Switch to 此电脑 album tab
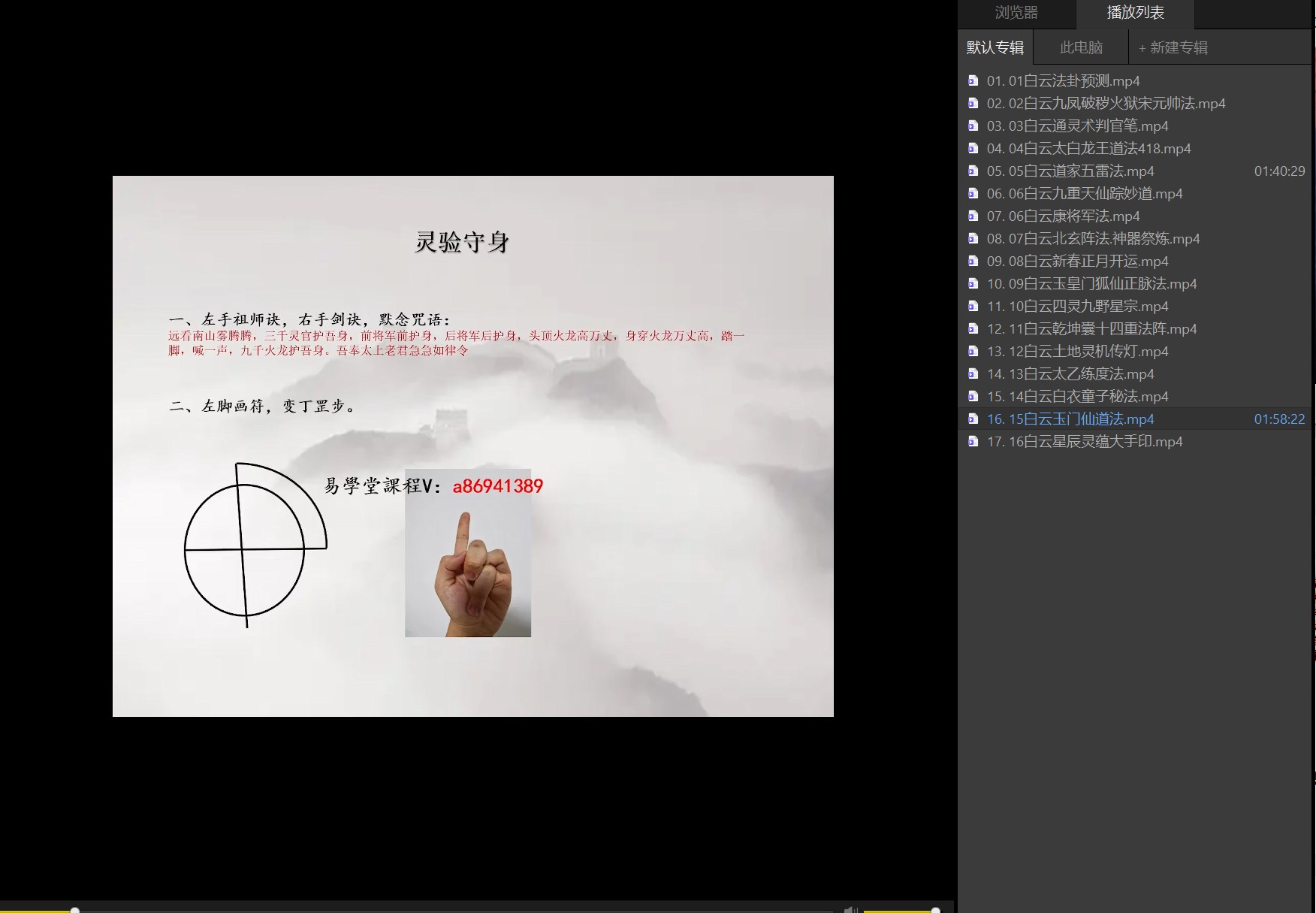This screenshot has width=1316, height=913. click(1080, 47)
